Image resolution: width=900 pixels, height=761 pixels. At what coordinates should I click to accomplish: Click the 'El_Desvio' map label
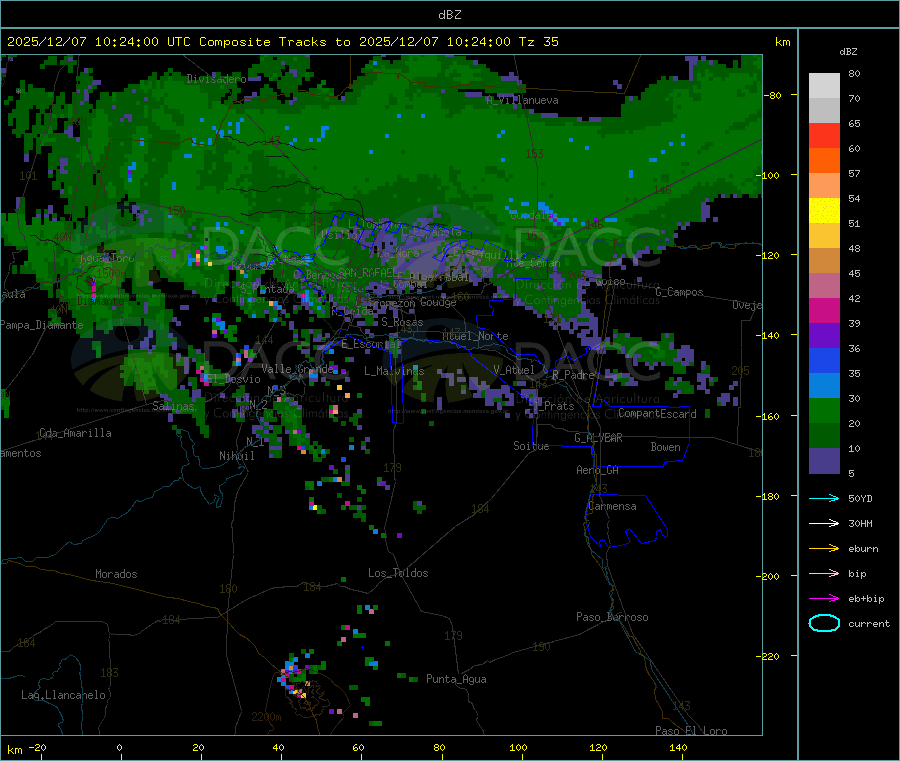[x=233, y=379]
